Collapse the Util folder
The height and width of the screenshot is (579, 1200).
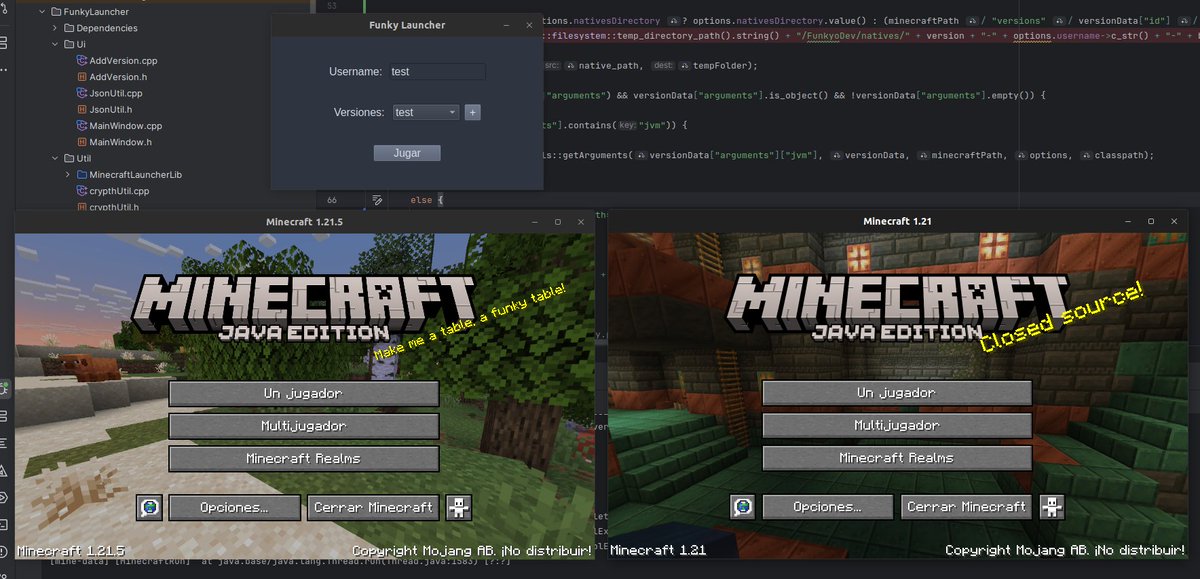[x=55, y=158]
